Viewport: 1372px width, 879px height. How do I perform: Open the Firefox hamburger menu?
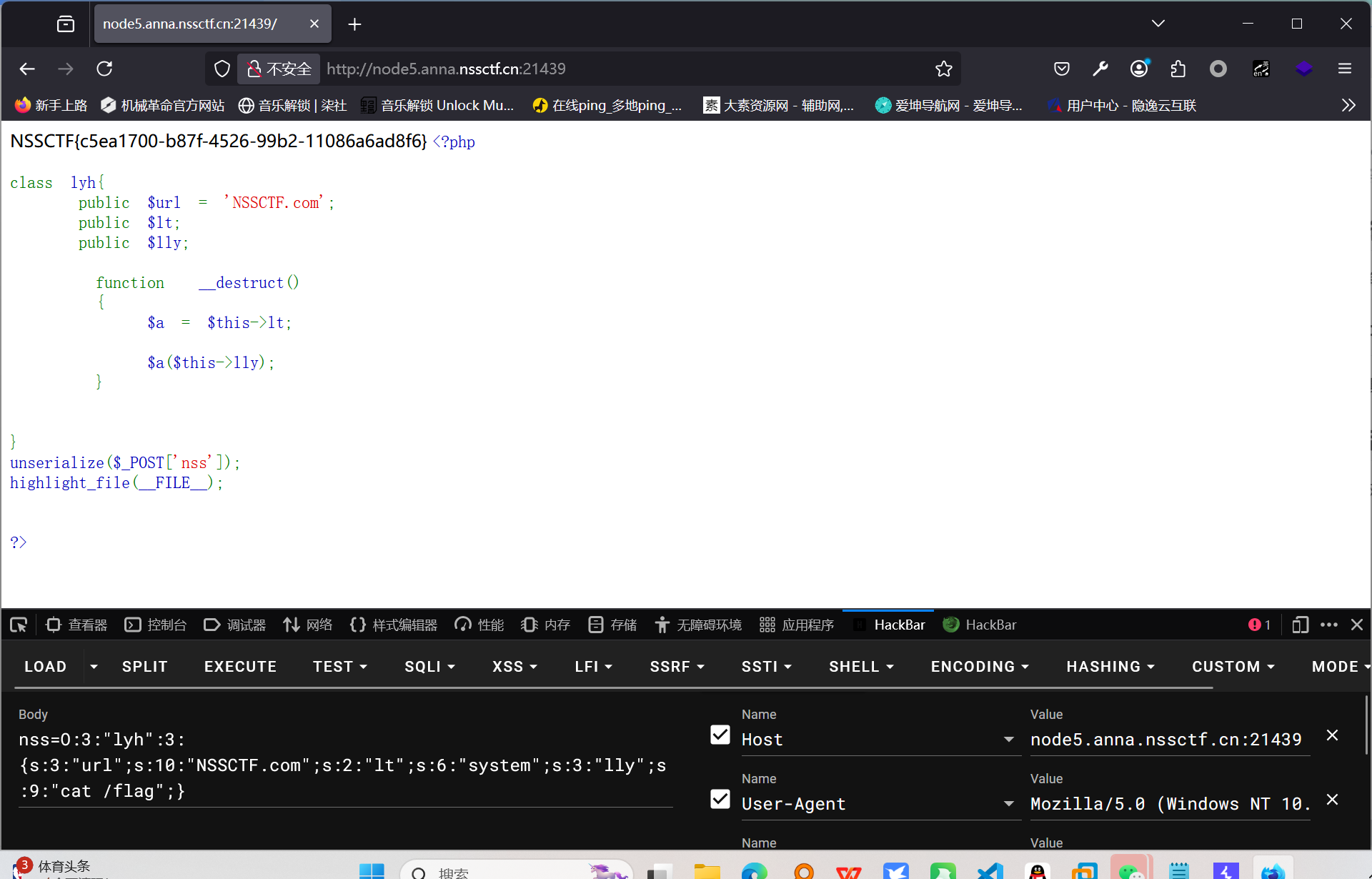pos(1345,69)
